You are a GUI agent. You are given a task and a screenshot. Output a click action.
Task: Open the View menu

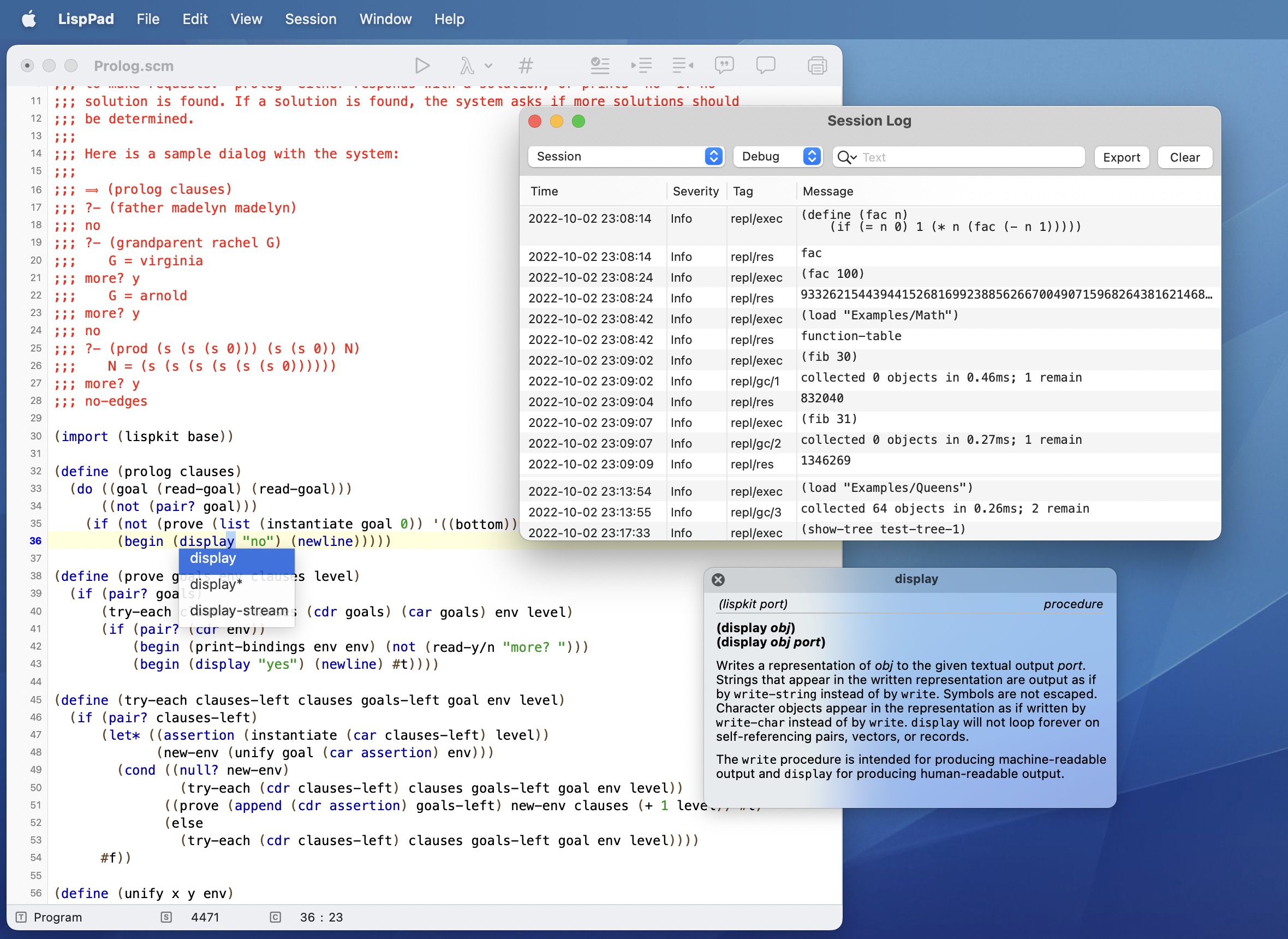246,19
